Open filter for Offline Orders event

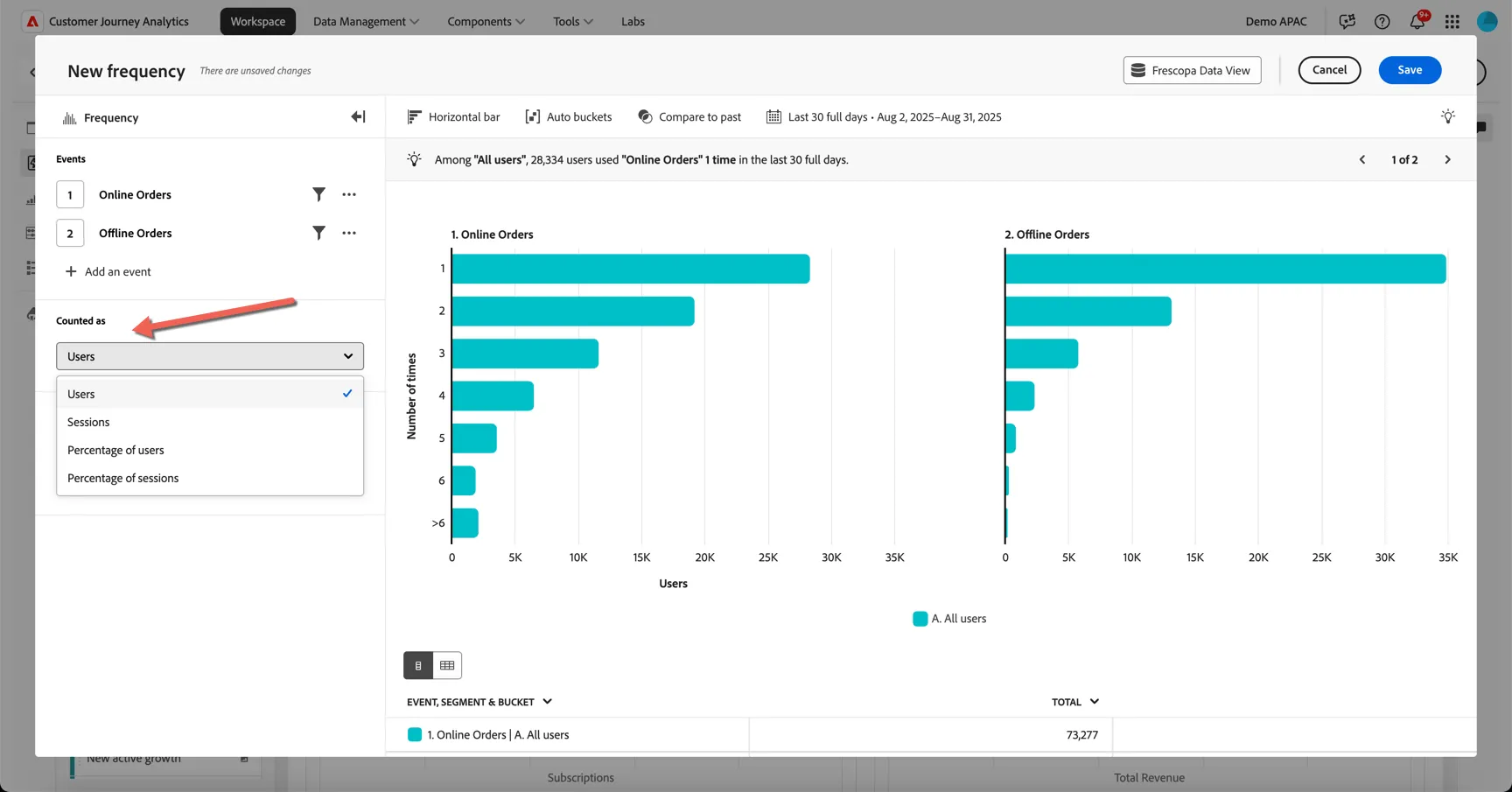tap(318, 233)
